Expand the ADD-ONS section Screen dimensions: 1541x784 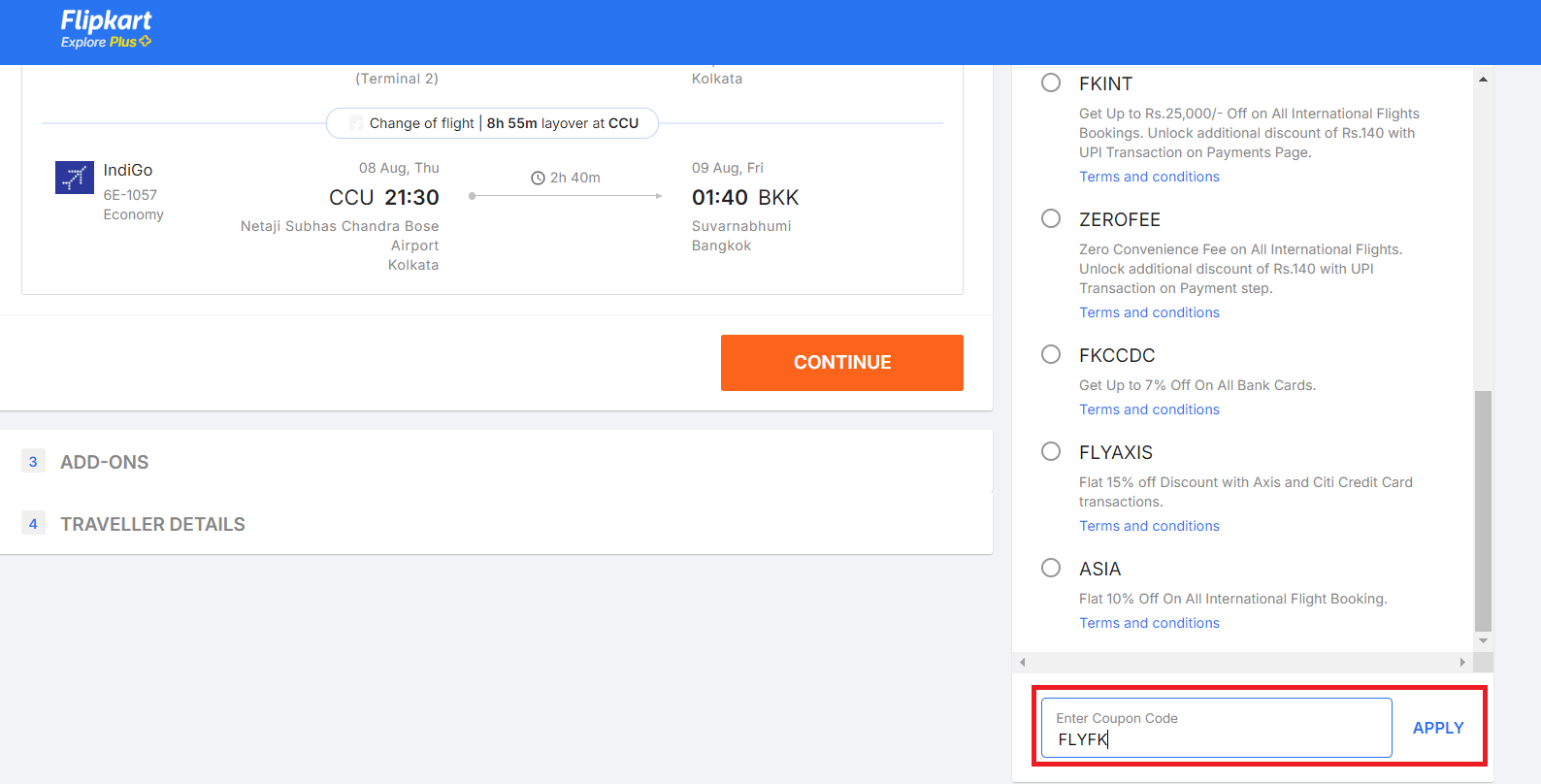point(104,461)
